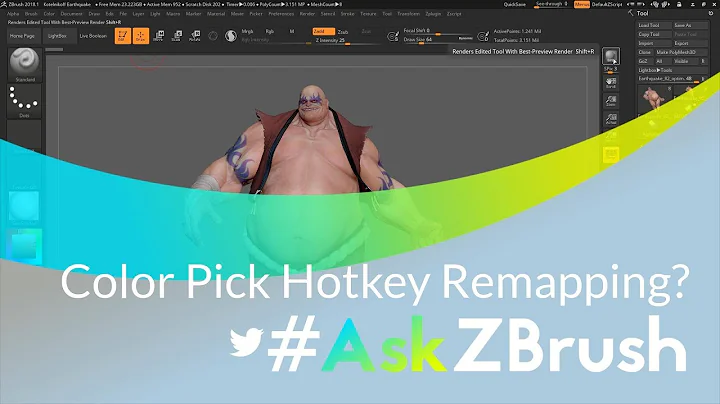The width and height of the screenshot is (720, 404).
Task: Click Clone tool button
Action: click(x=644, y=52)
